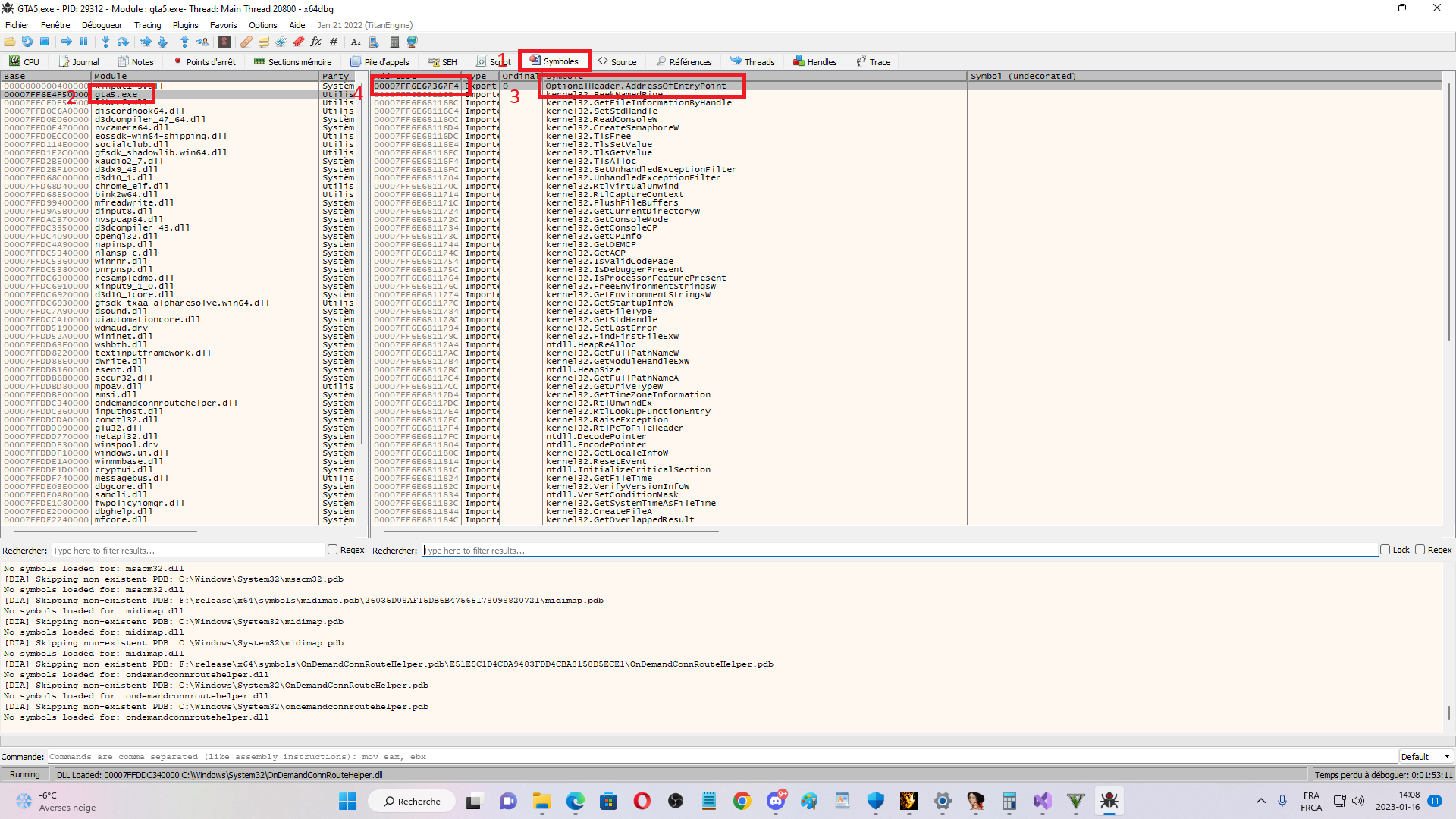This screenshot has height=819, width=1456.
Task: Select discordhook64.dll in module list
Action: pyautogui.click(x=140, y=111)
